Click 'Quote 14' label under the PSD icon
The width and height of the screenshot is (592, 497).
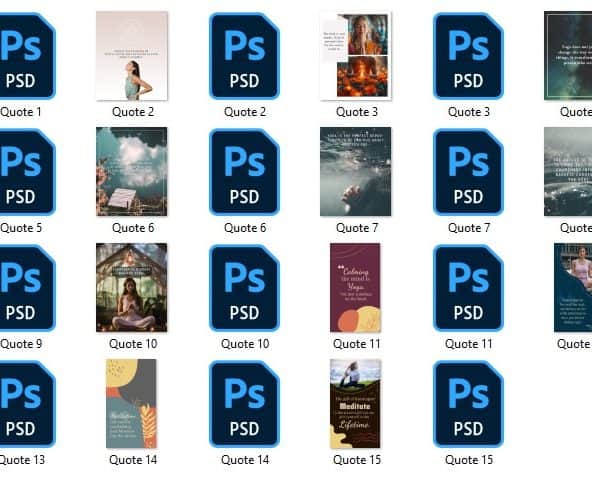(245, 460)
